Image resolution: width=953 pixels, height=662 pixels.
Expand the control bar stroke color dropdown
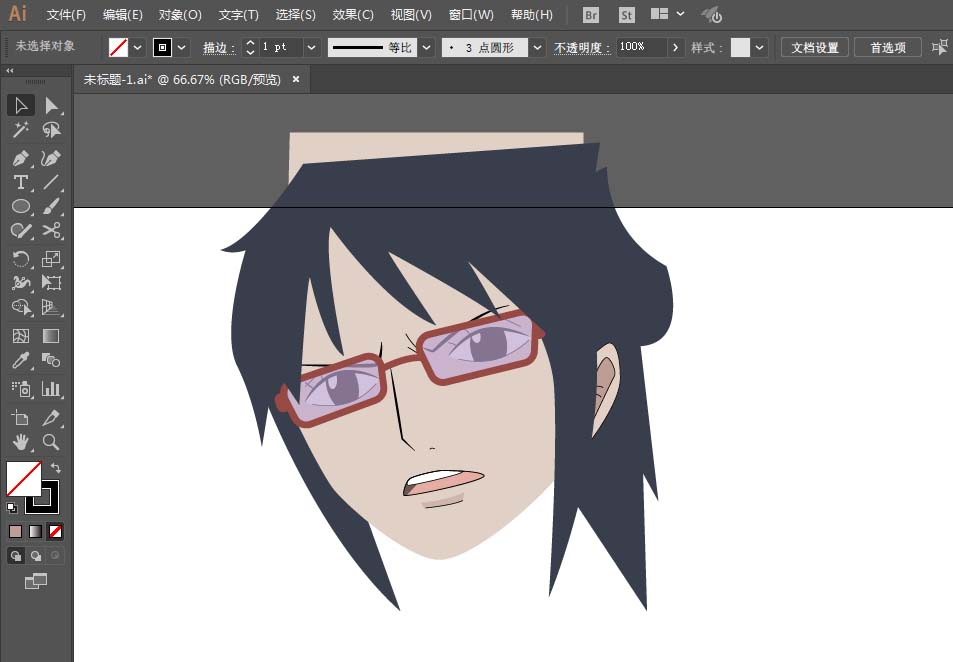click(x=182, y=47)
